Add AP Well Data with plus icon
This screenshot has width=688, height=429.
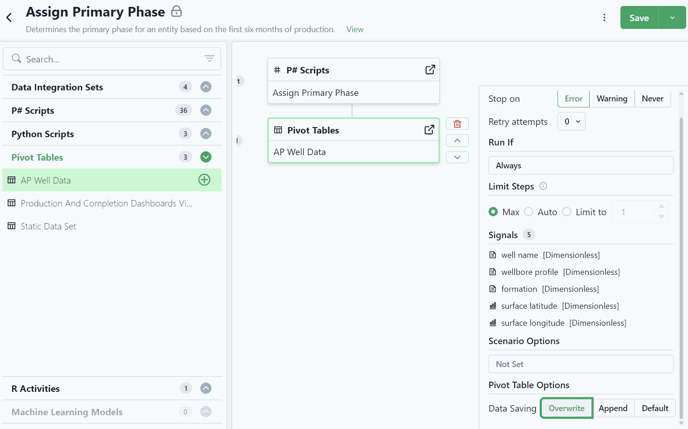[204, 180]
